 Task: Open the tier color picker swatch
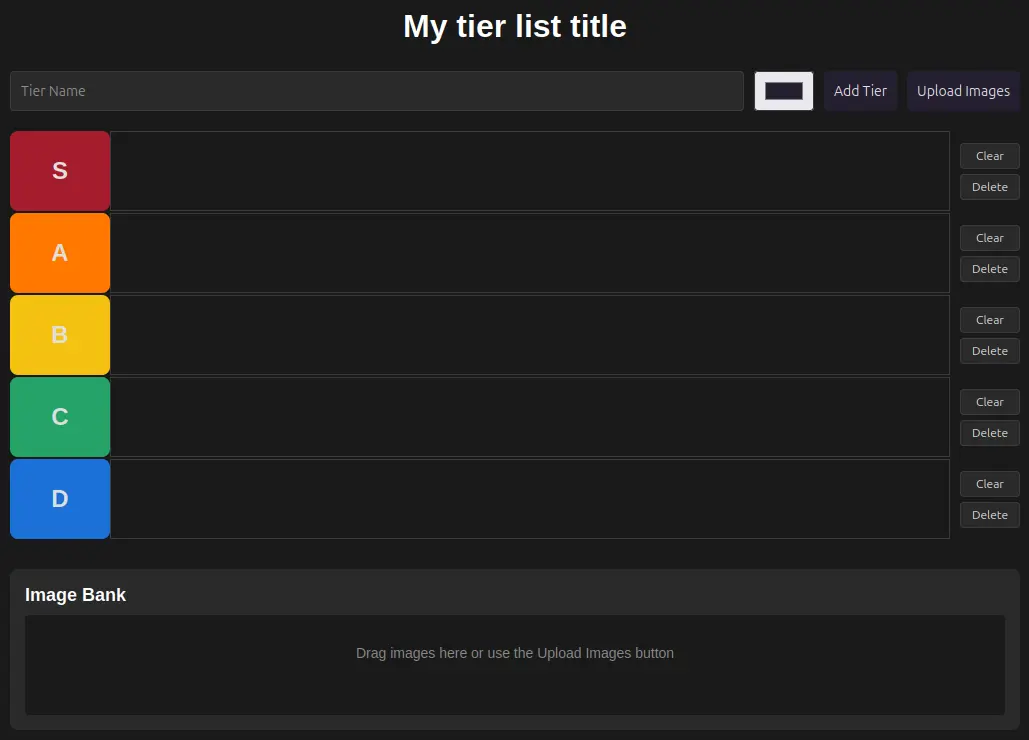(783, 91)
